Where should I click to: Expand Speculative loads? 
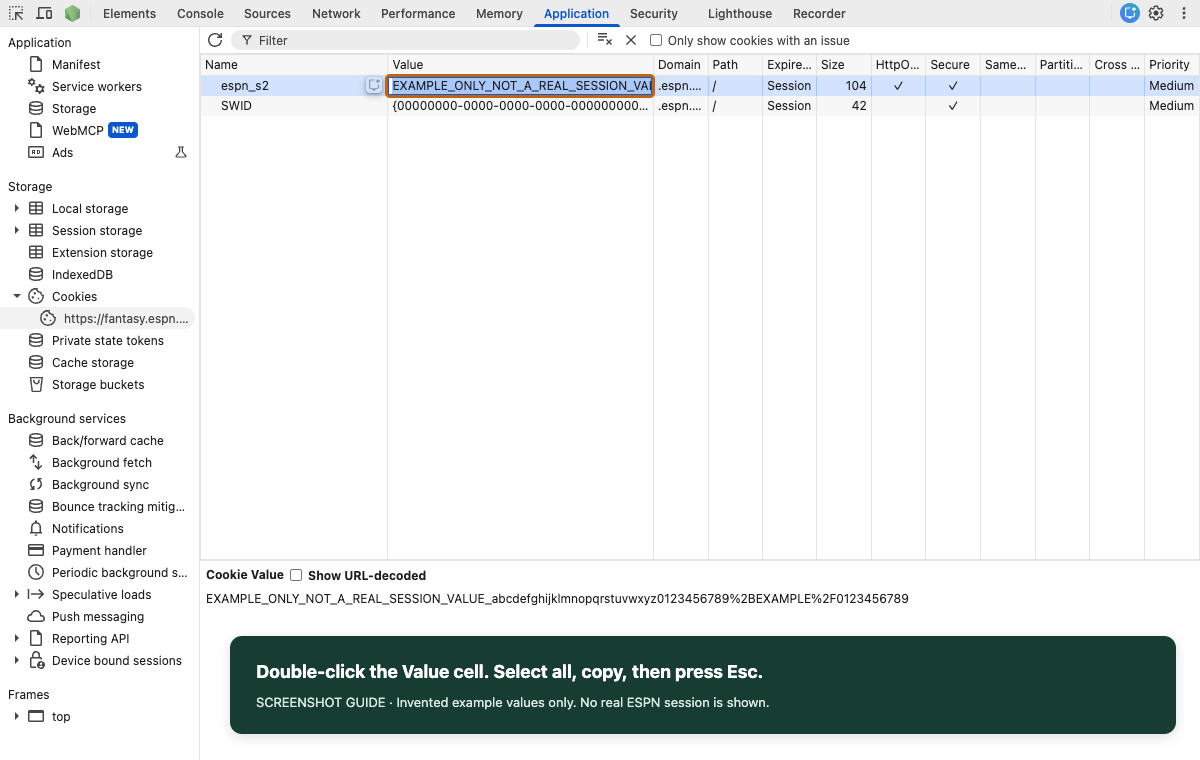point(16,594)
